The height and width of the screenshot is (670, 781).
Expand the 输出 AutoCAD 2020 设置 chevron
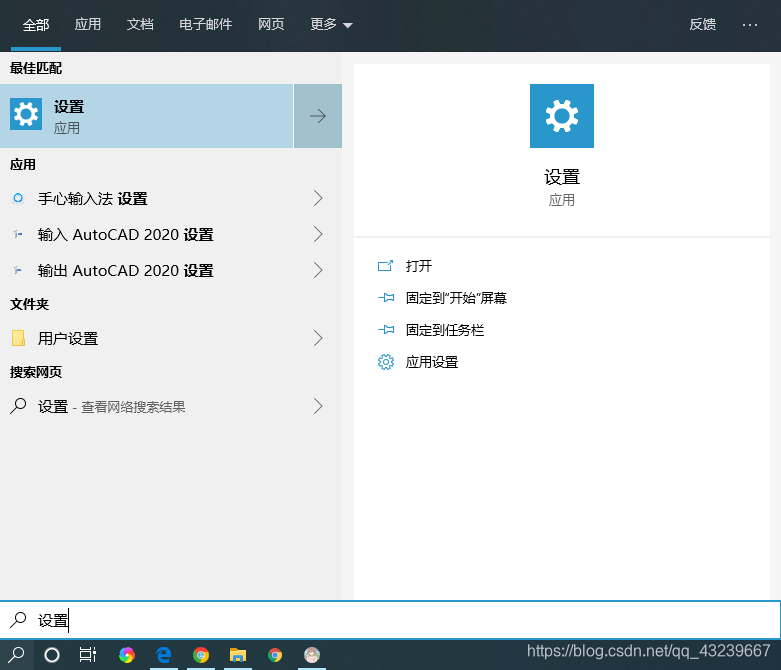318,270
